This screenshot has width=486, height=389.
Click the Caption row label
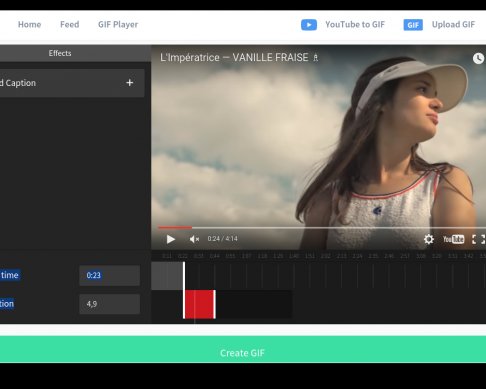click(x=18, y=83)
